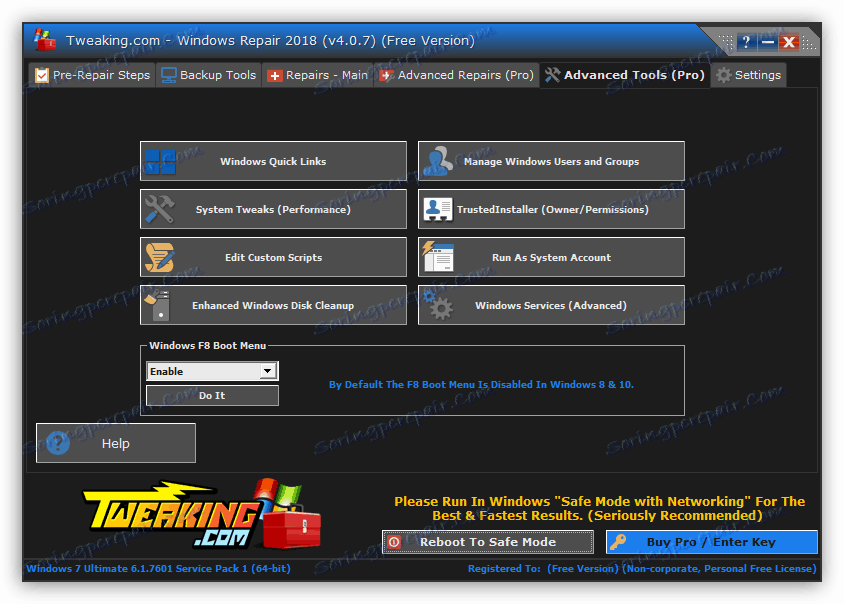This screenshot has width=844, height=604.
Task: Click the wrench and screwdriver System Tweaks icon
Action: 160,209
